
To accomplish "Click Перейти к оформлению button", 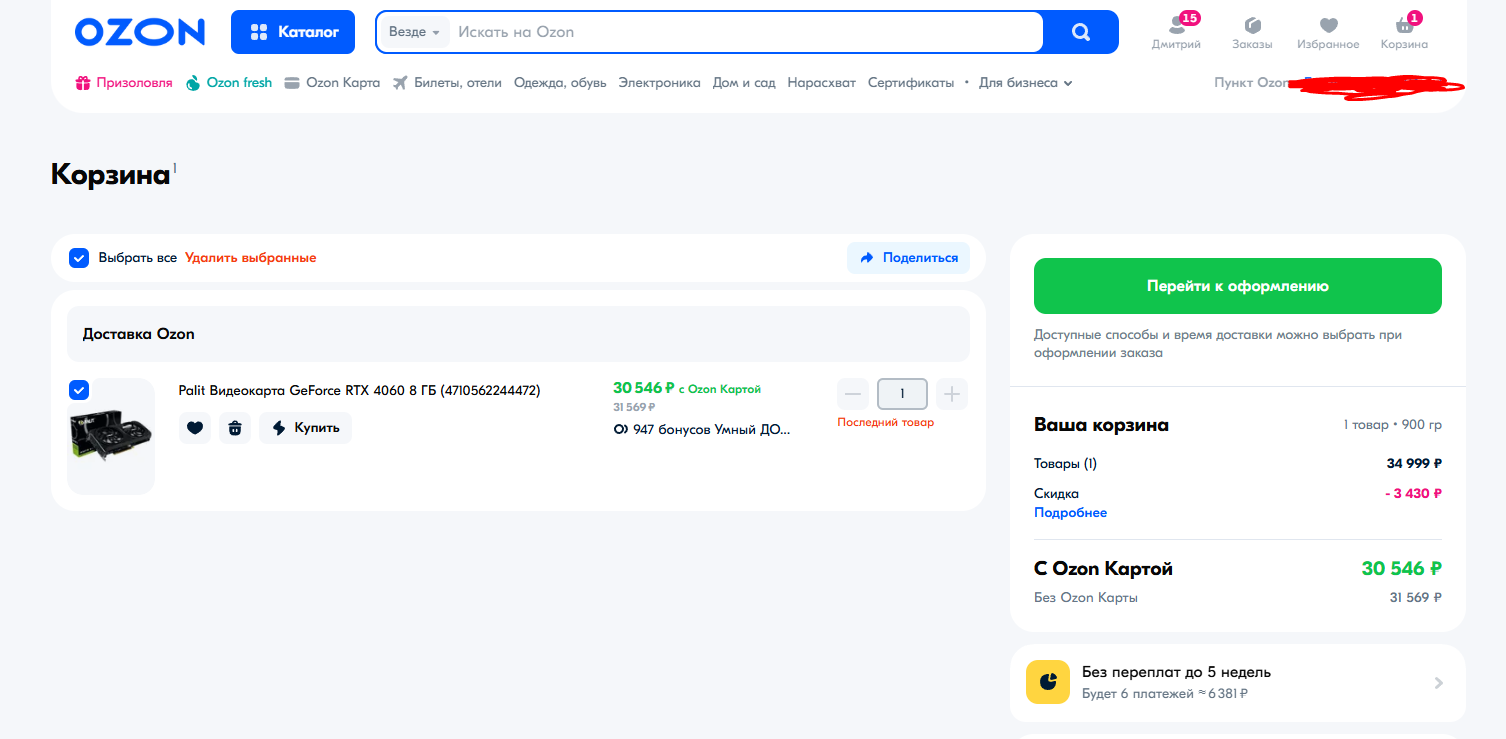I will (1238, 286).
